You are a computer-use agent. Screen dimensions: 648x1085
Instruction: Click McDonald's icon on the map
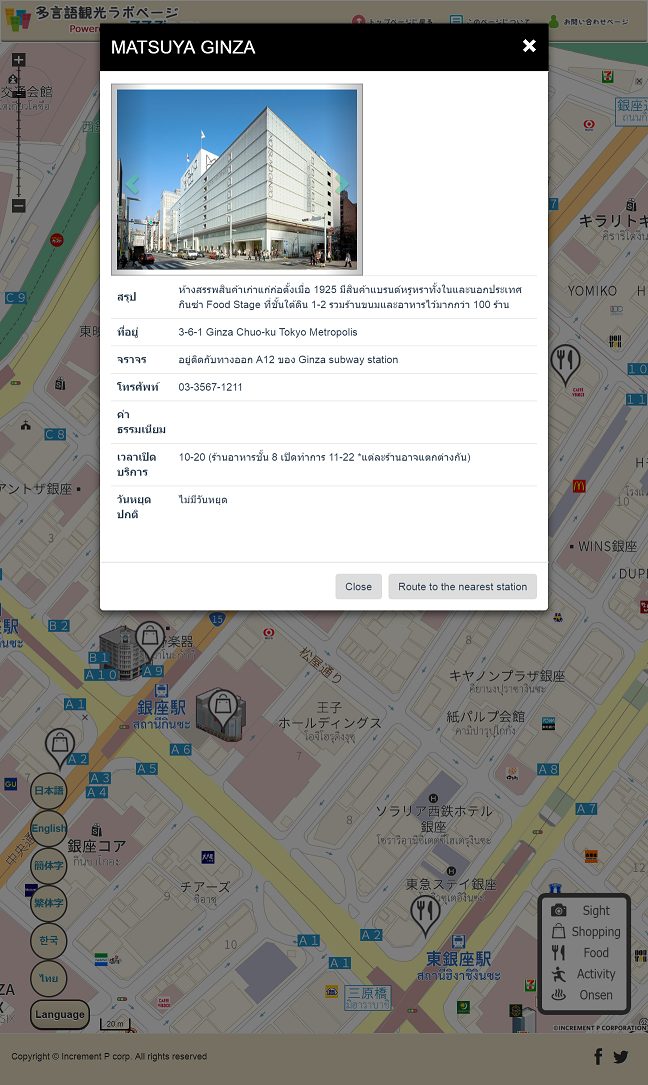click(579, 486)
